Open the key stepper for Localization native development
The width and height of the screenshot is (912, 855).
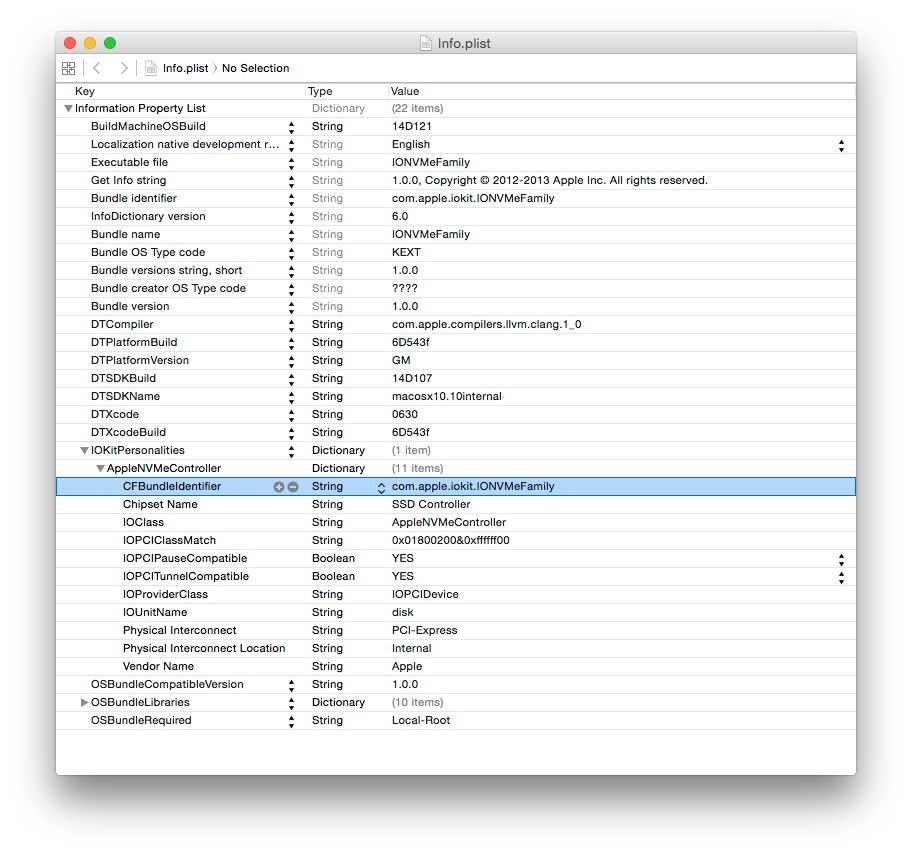click(x=291, y=145)
